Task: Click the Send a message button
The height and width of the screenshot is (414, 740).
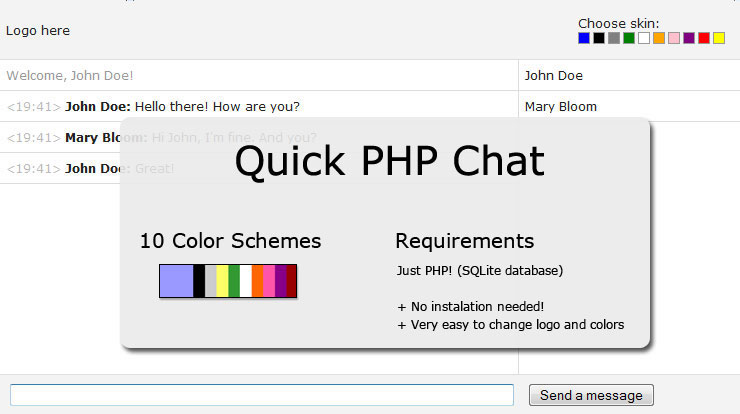Action: [591, 395]
